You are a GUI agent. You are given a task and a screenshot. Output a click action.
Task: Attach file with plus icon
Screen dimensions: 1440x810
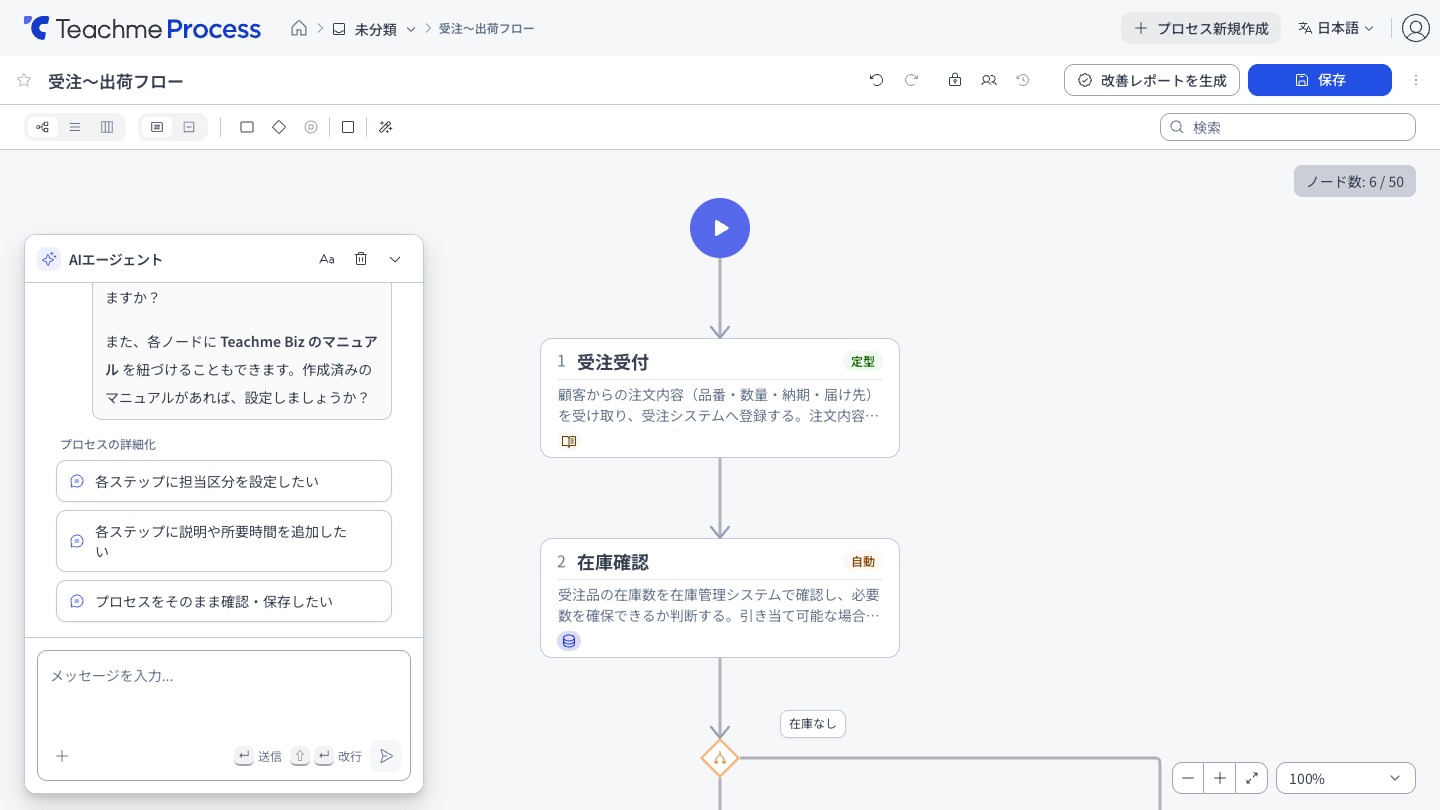coord(62,756)
